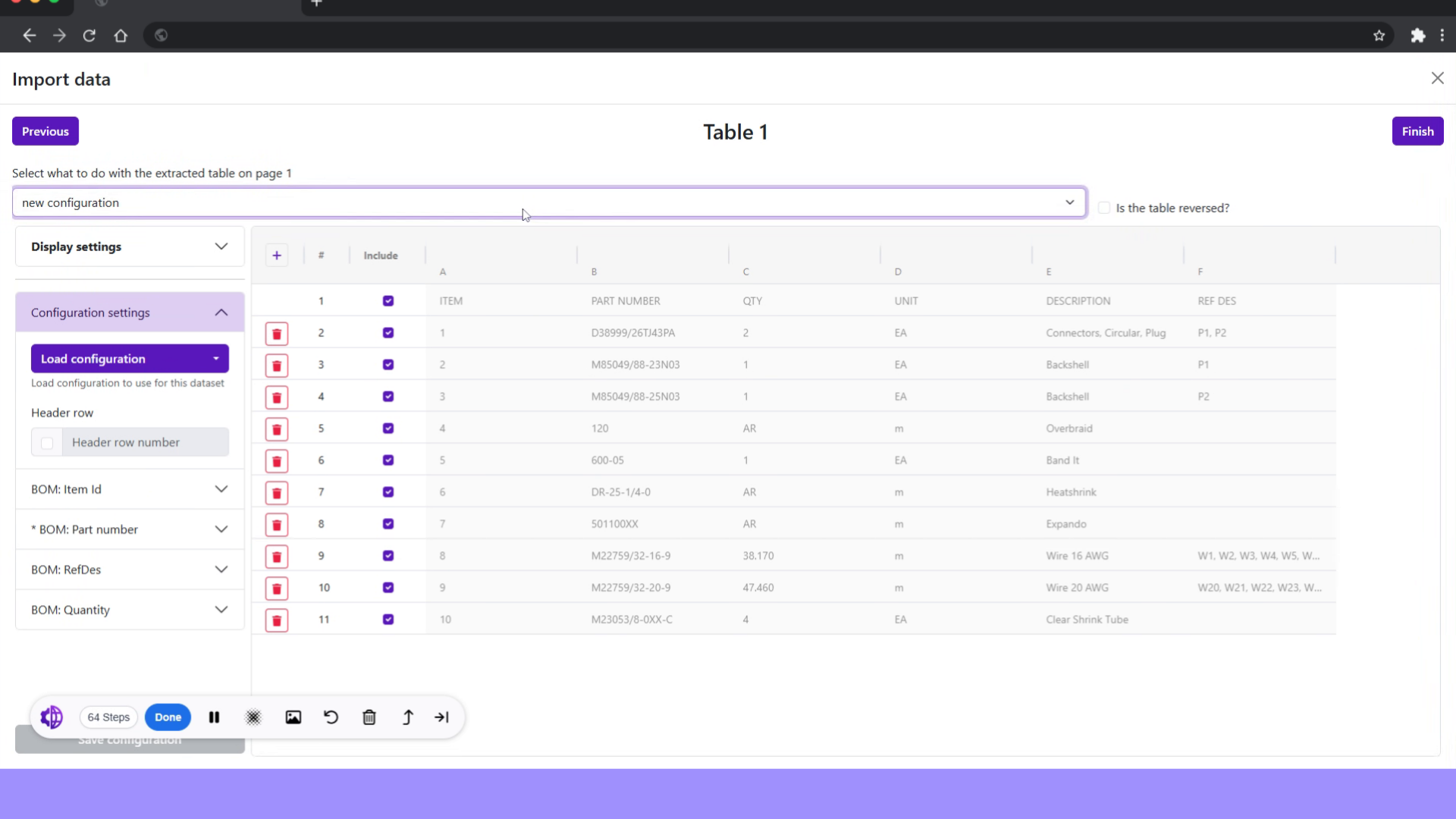This screenshot has height=819, width=1456.
Task: Undo the last step via the toolbar
Action: pos(331,717)
